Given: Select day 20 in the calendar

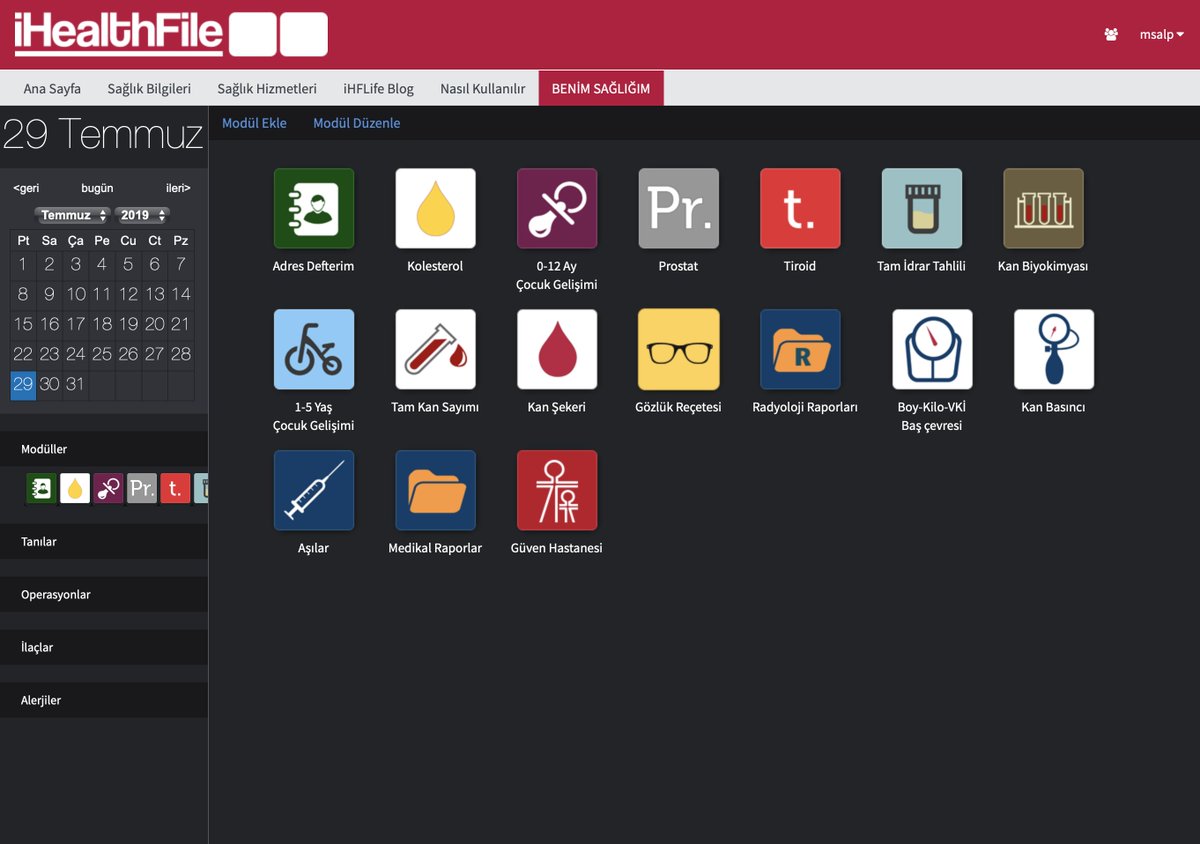Looking at the screenshot, I should point(154,324).
